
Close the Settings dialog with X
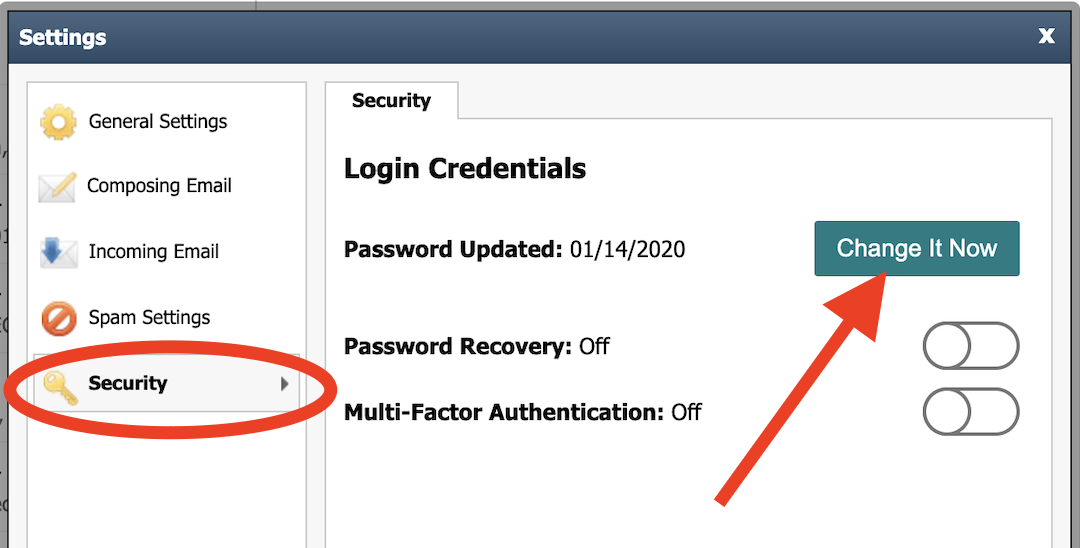click(1046, 36)
